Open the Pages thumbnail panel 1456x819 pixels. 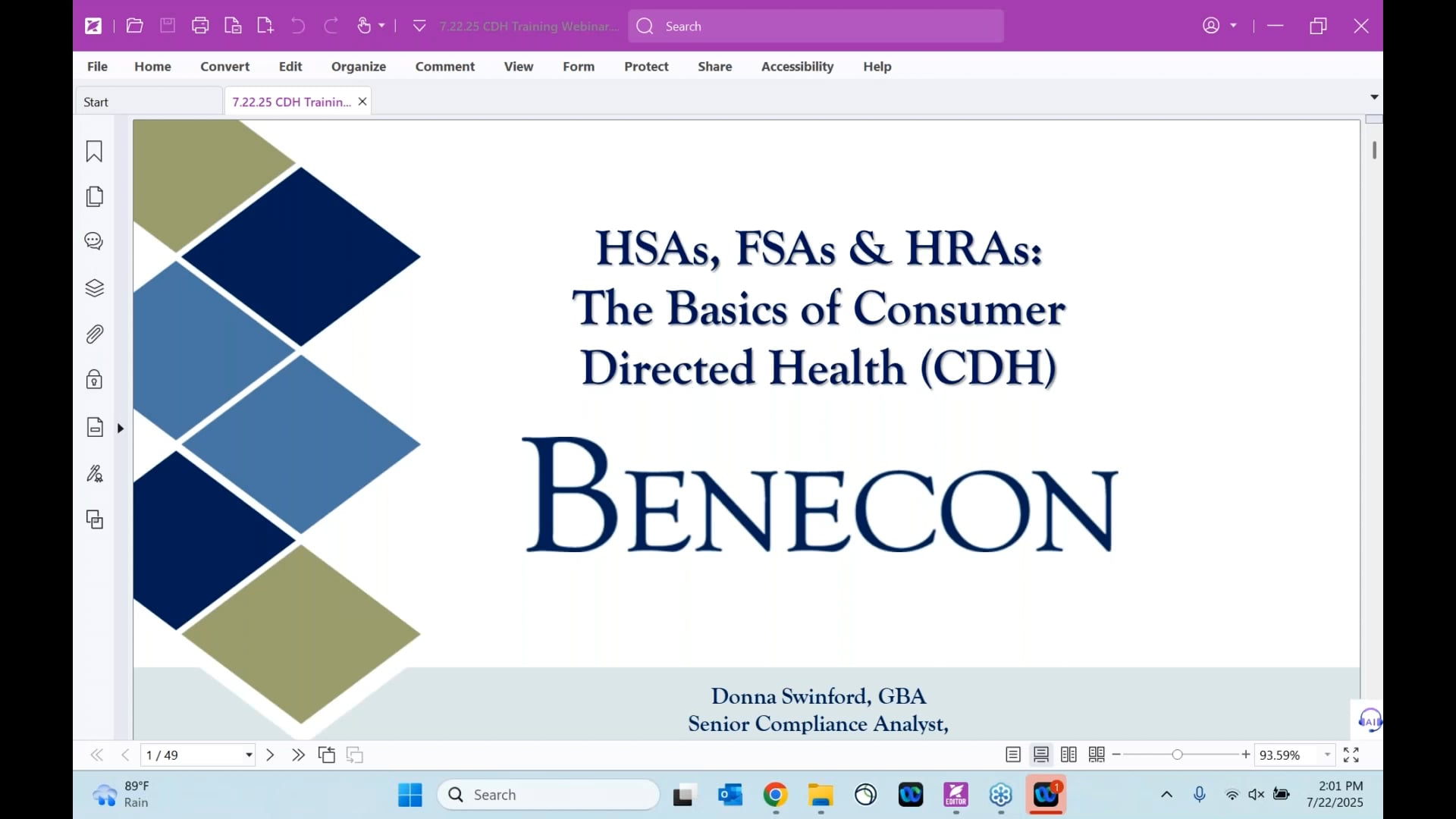tap(94, 196)
